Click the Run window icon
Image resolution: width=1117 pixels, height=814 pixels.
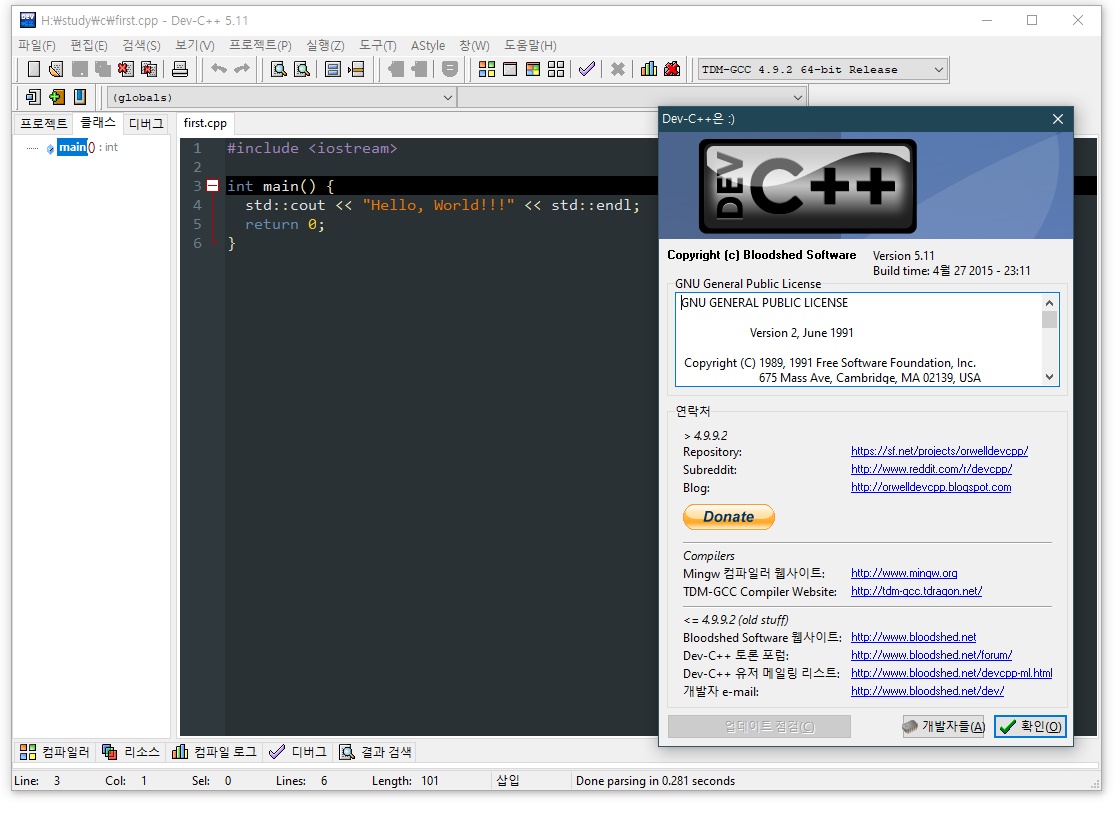(x=510, y=69)
